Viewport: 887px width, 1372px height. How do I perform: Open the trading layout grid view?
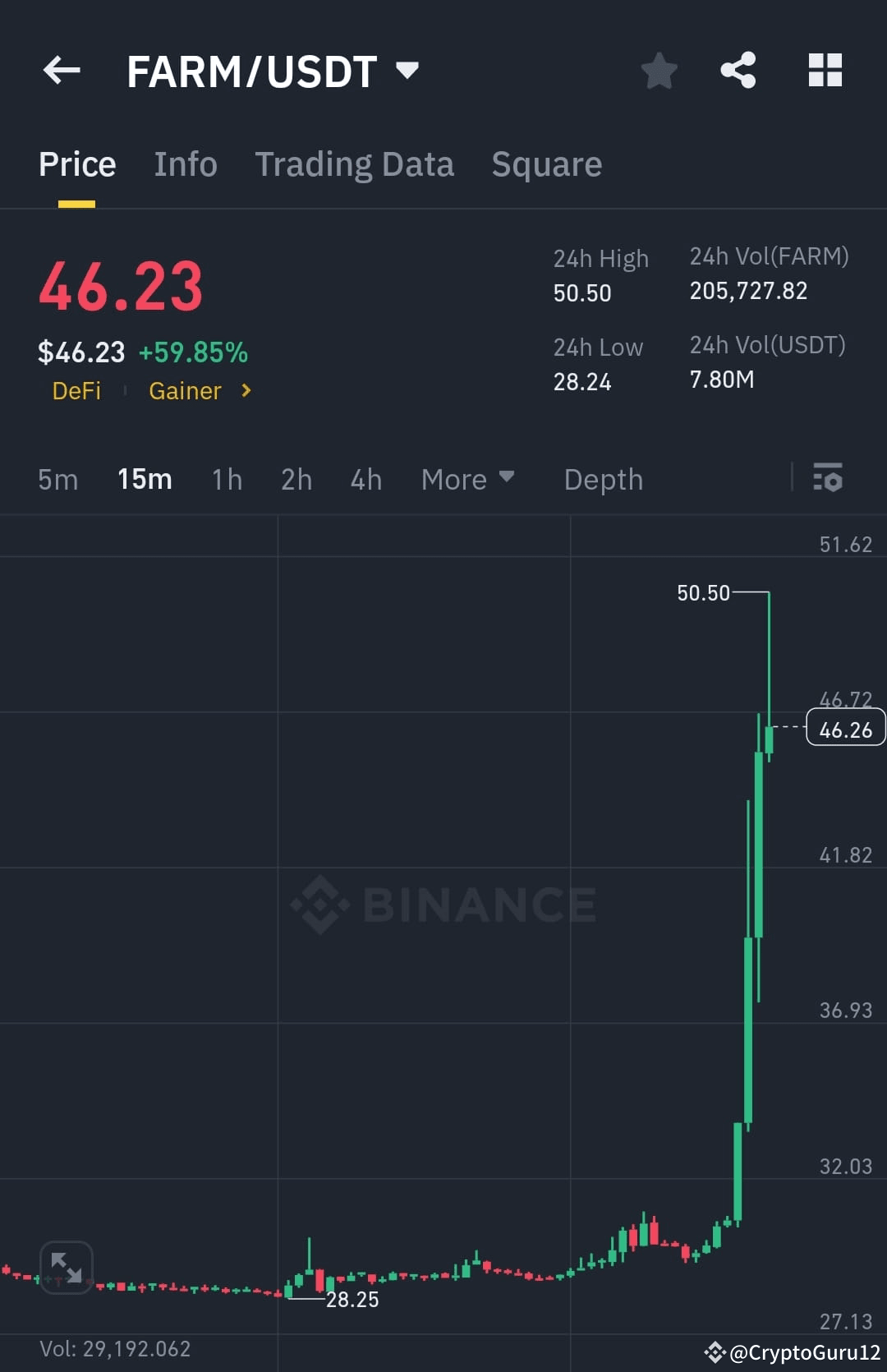click(x=825, y=71)
